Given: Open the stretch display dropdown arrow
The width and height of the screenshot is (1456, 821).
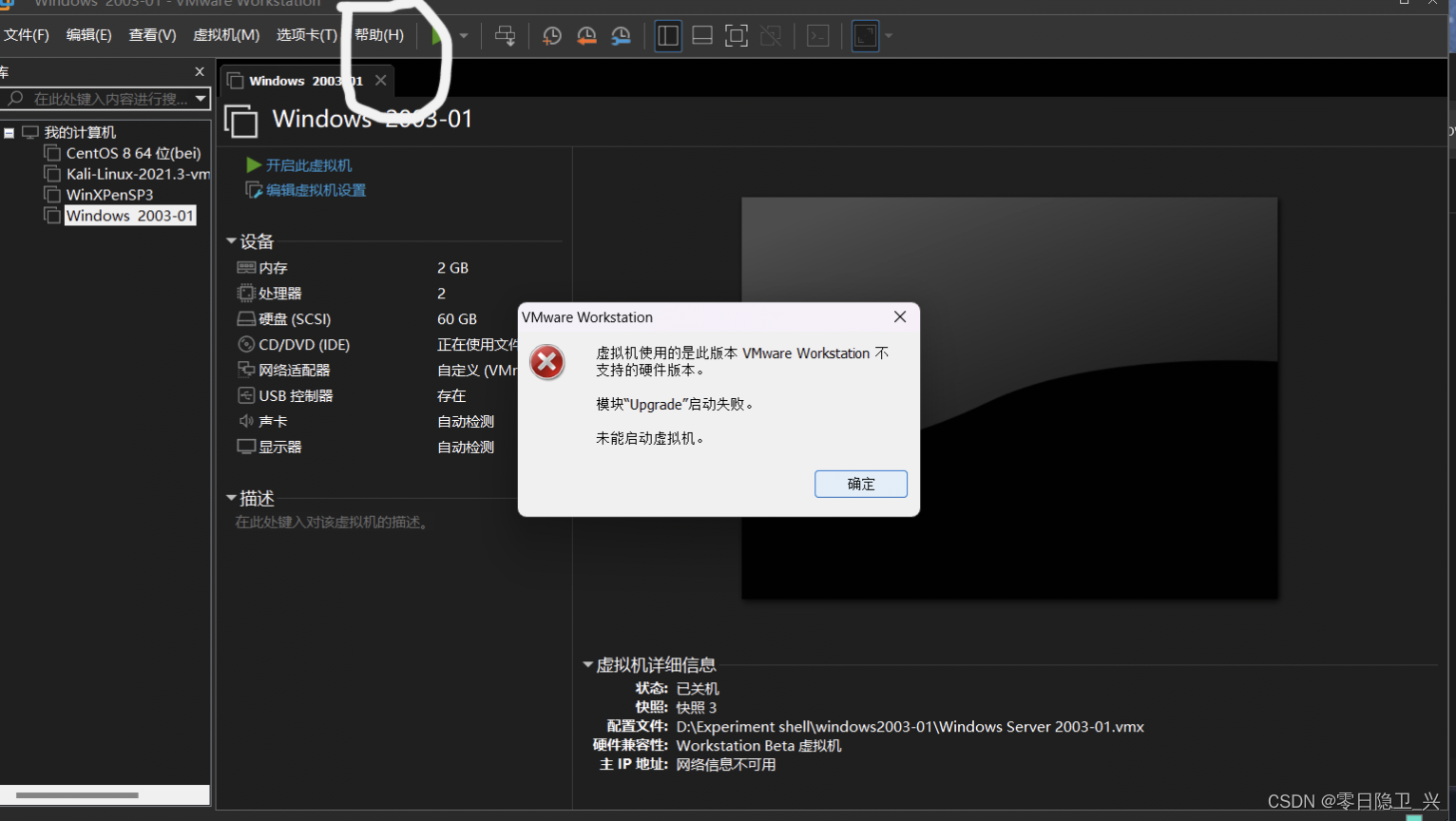Looking at the screenshot, I should 889,36.
